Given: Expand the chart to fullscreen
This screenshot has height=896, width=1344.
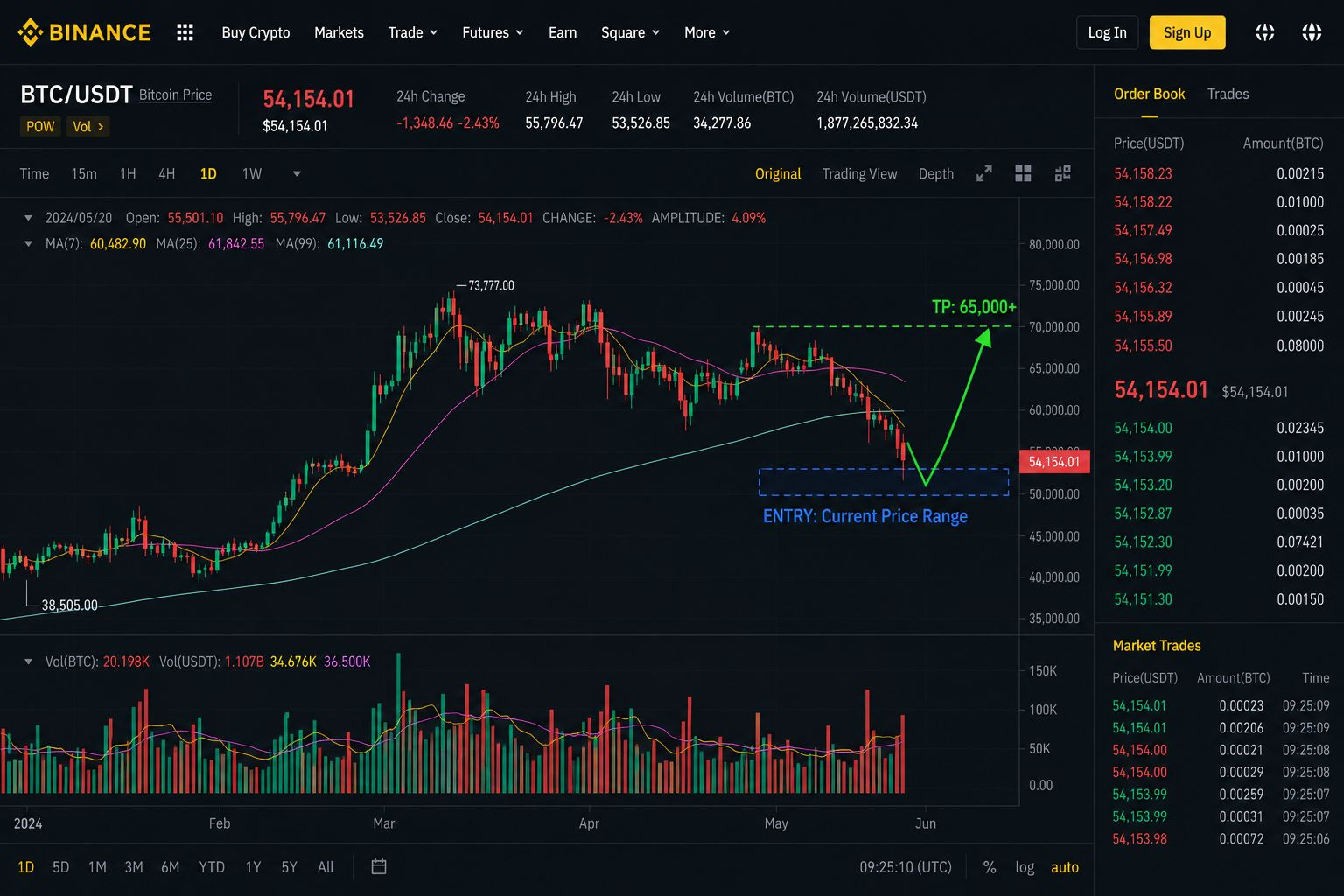Looking at the screenshot, I should click(x=984, y=173).
